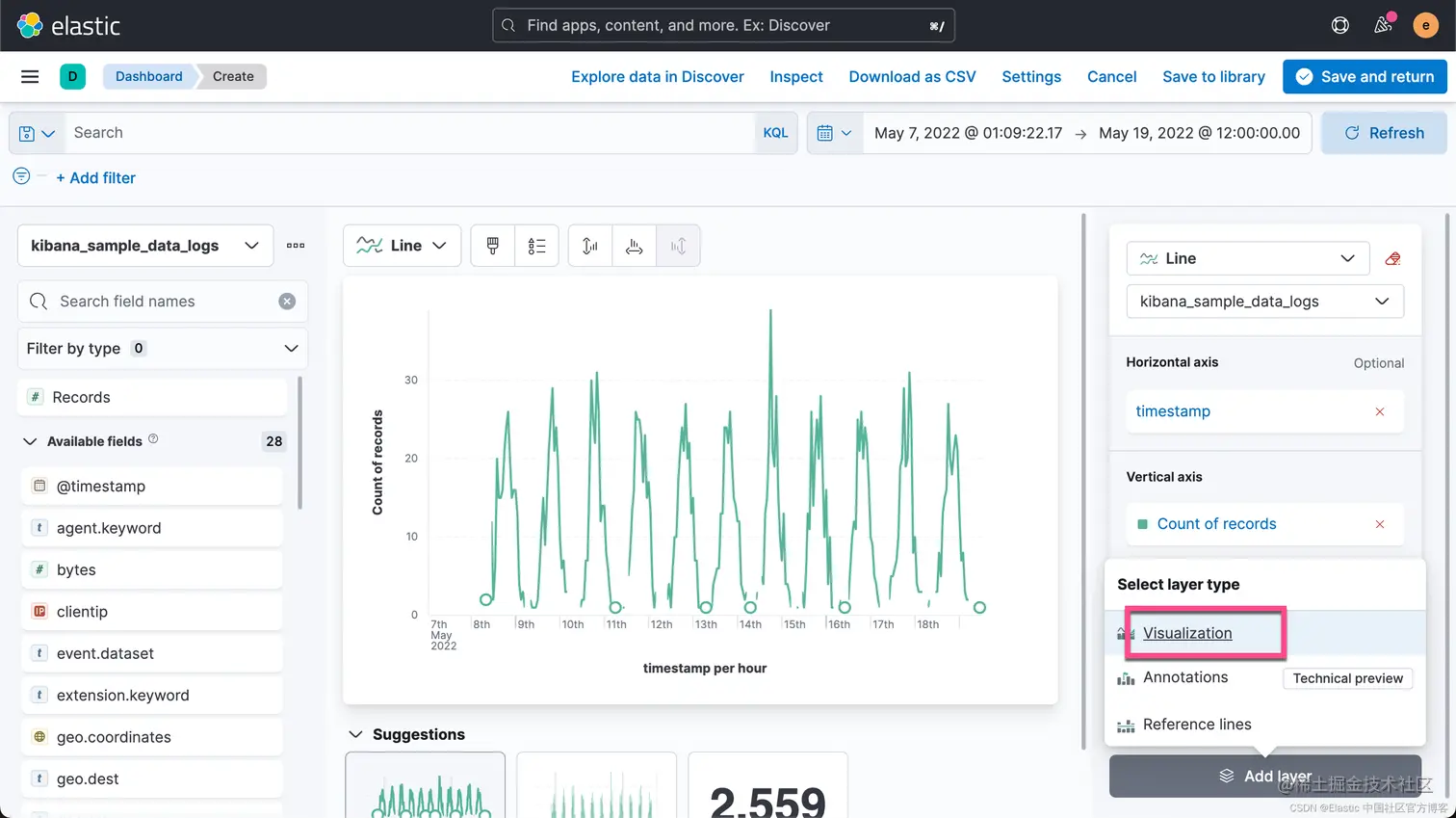Open the saved query menu
Screen dimensions: 1456x818
pos(37,133)
